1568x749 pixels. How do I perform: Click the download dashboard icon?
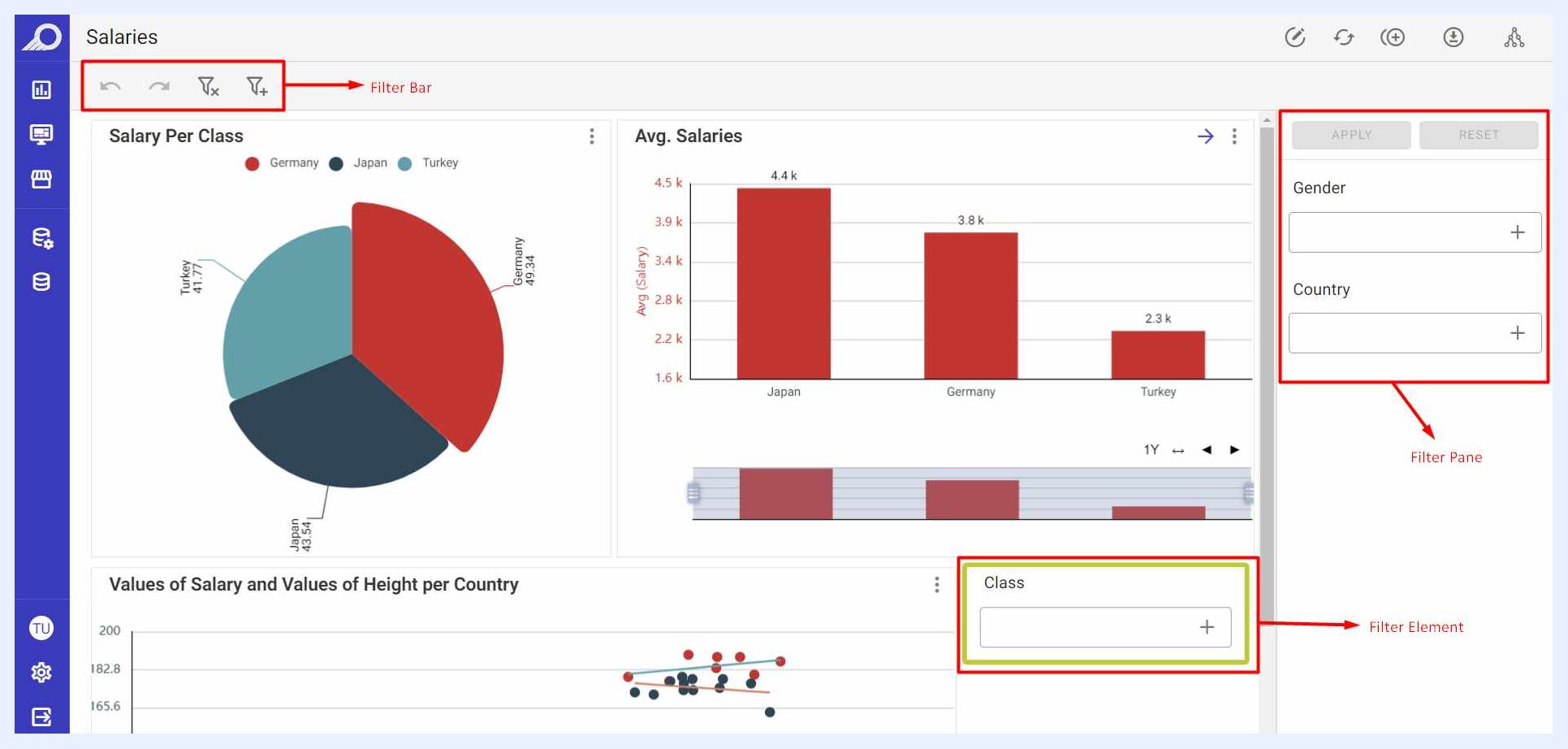tap(1454, 37)
